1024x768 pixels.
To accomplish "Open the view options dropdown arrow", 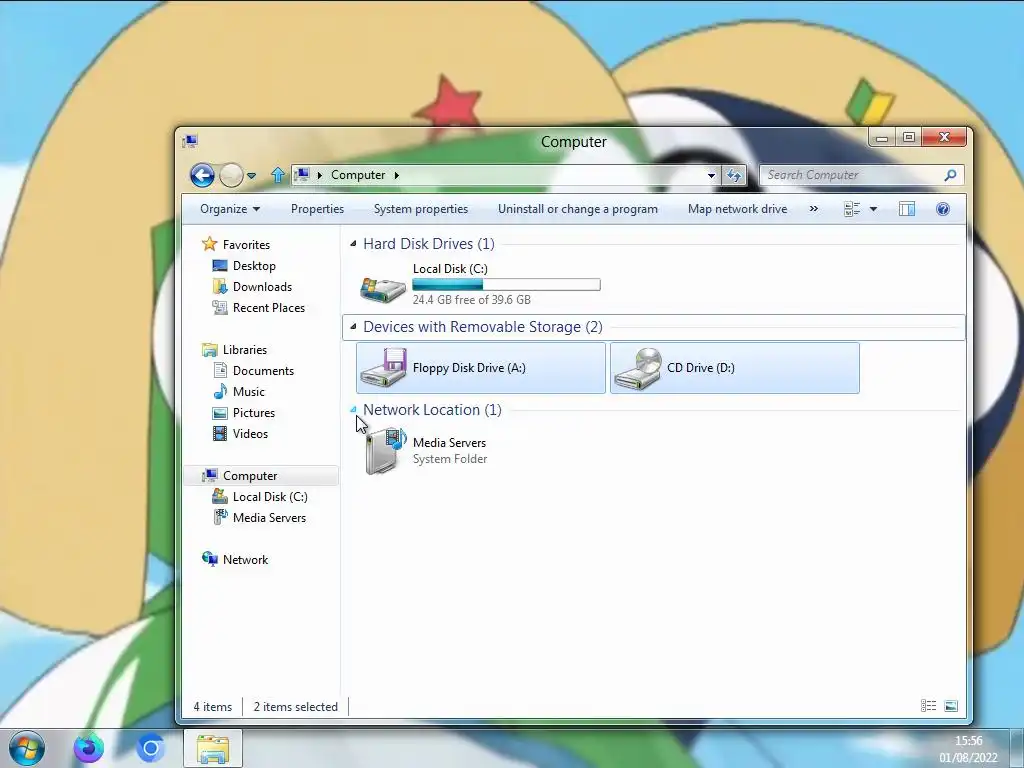I will pyautogui.click(x=873, y=209).
